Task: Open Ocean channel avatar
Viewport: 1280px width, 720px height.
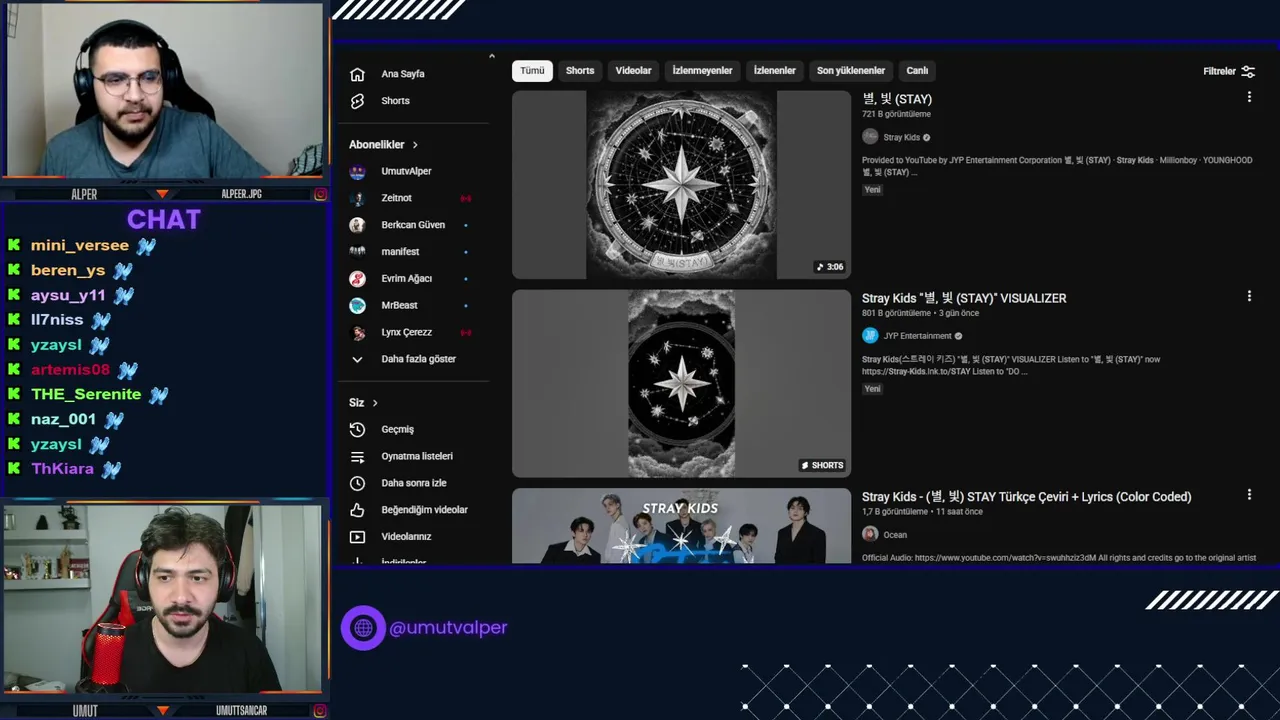Action: pos(870,534)
